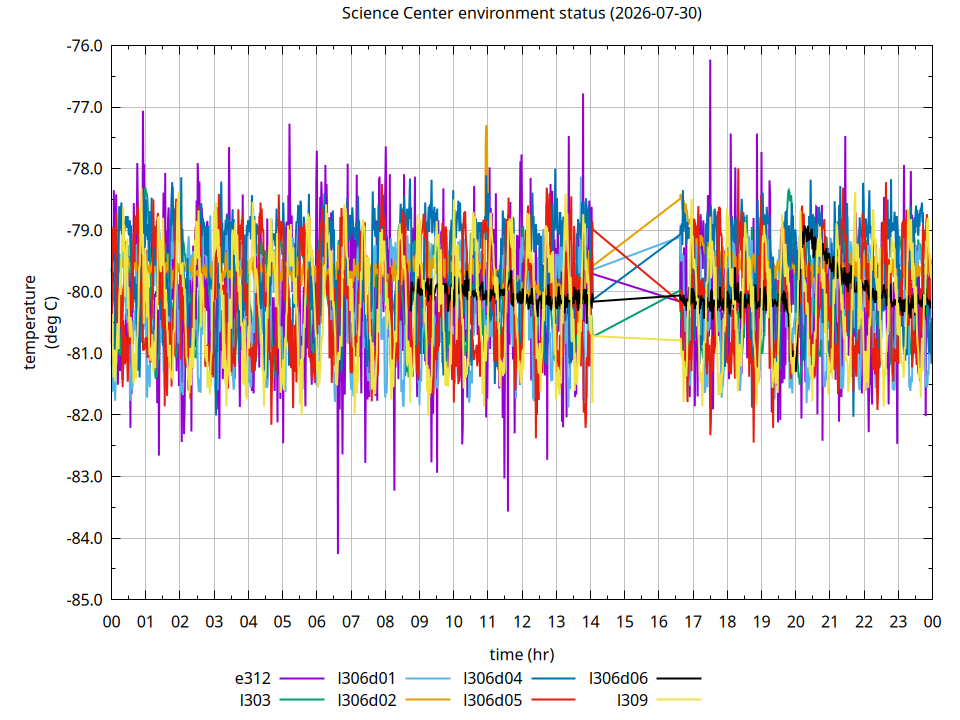Select the l309 legend label
Viewport: 960px width, 720px height.
pos(632,700)
